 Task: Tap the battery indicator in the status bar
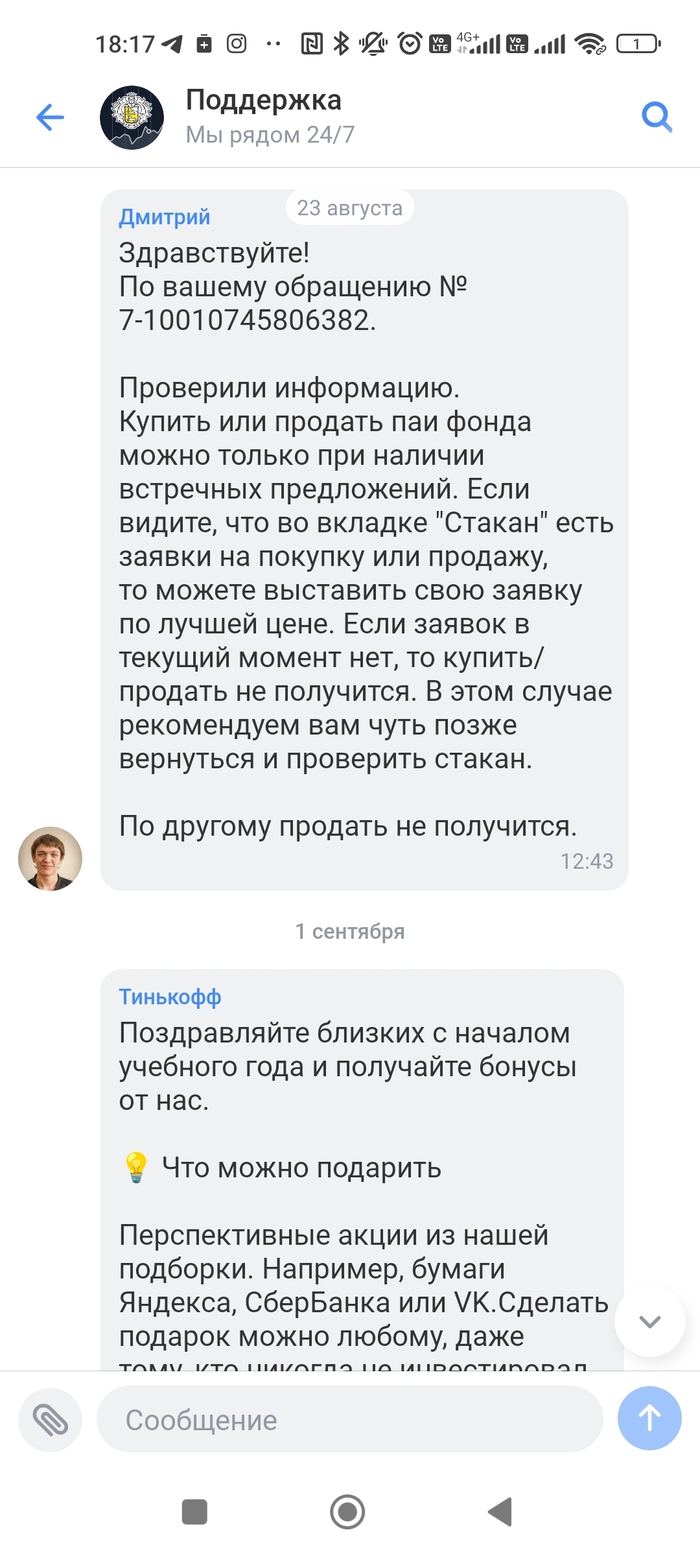(x=637, y=44)
